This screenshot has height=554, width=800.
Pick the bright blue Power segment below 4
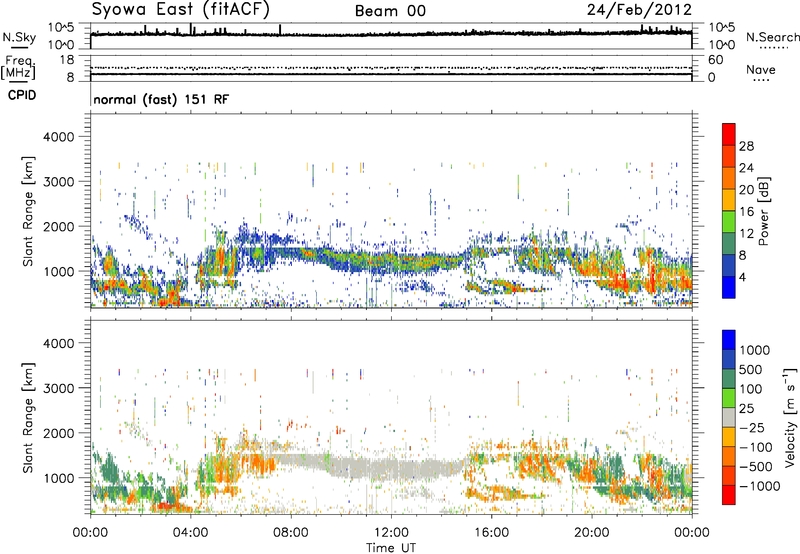point(729,287)
